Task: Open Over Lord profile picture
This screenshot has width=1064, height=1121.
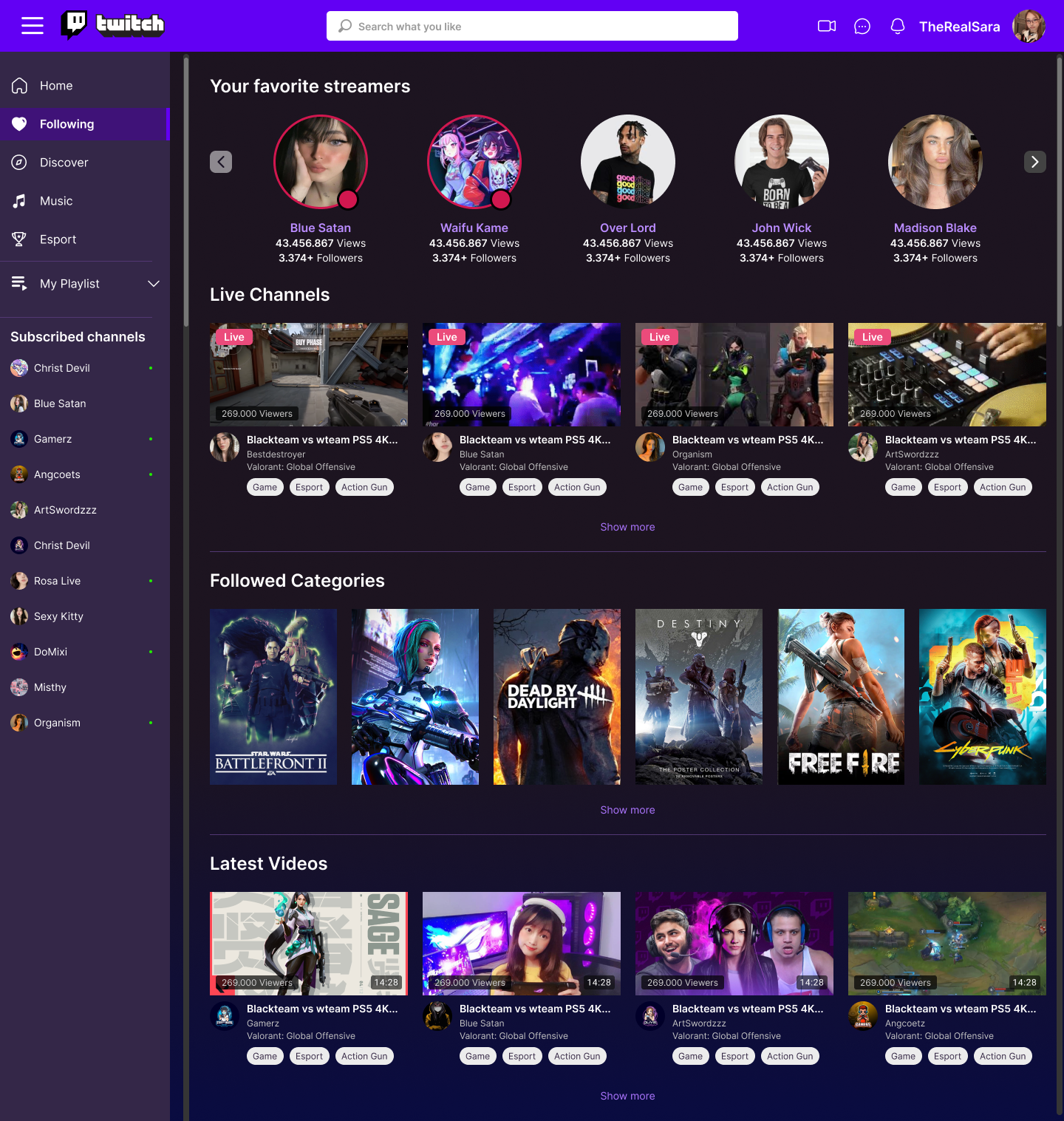Action: [628, 162]
